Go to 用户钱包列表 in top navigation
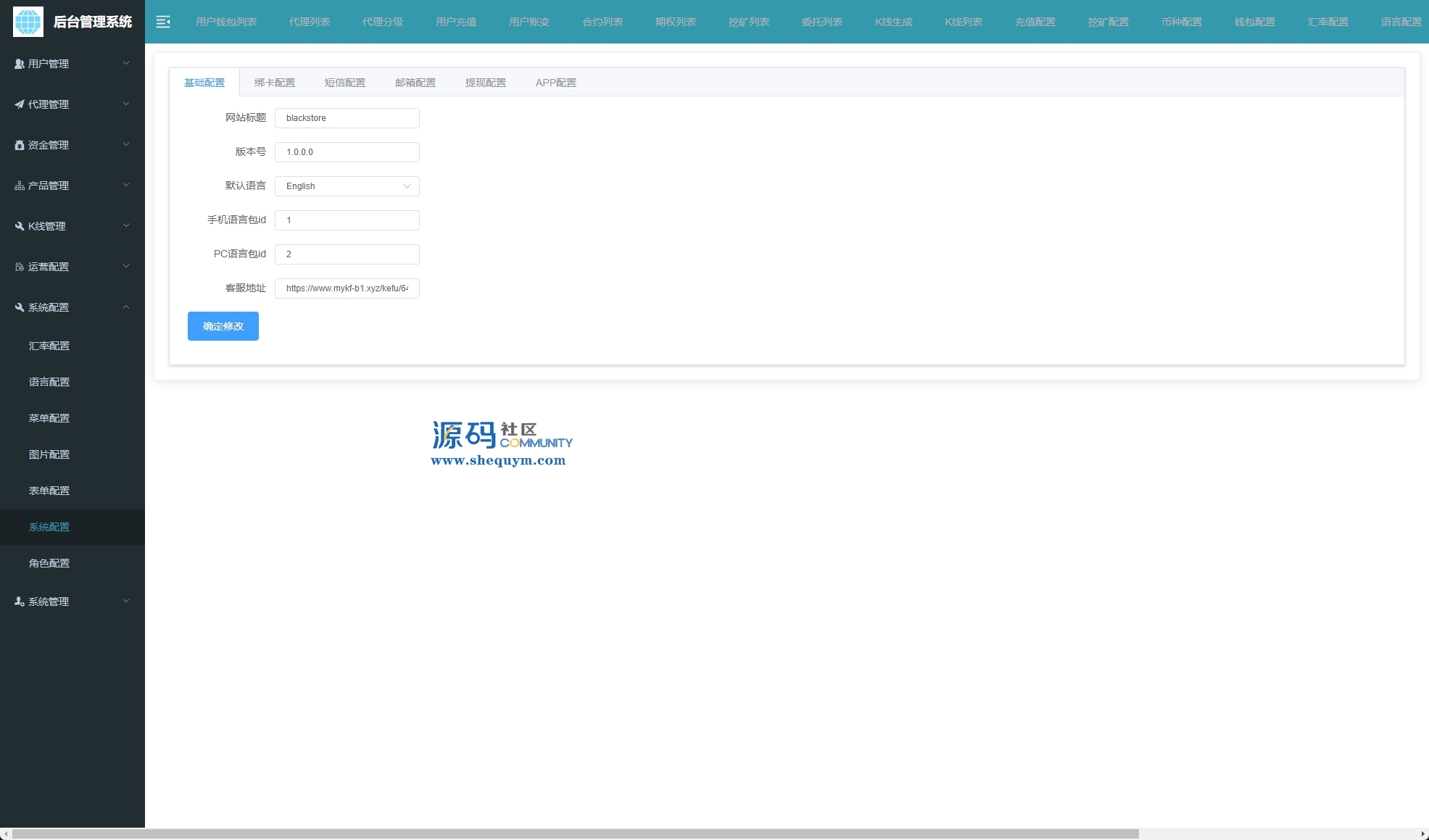 tap(226, 22)
